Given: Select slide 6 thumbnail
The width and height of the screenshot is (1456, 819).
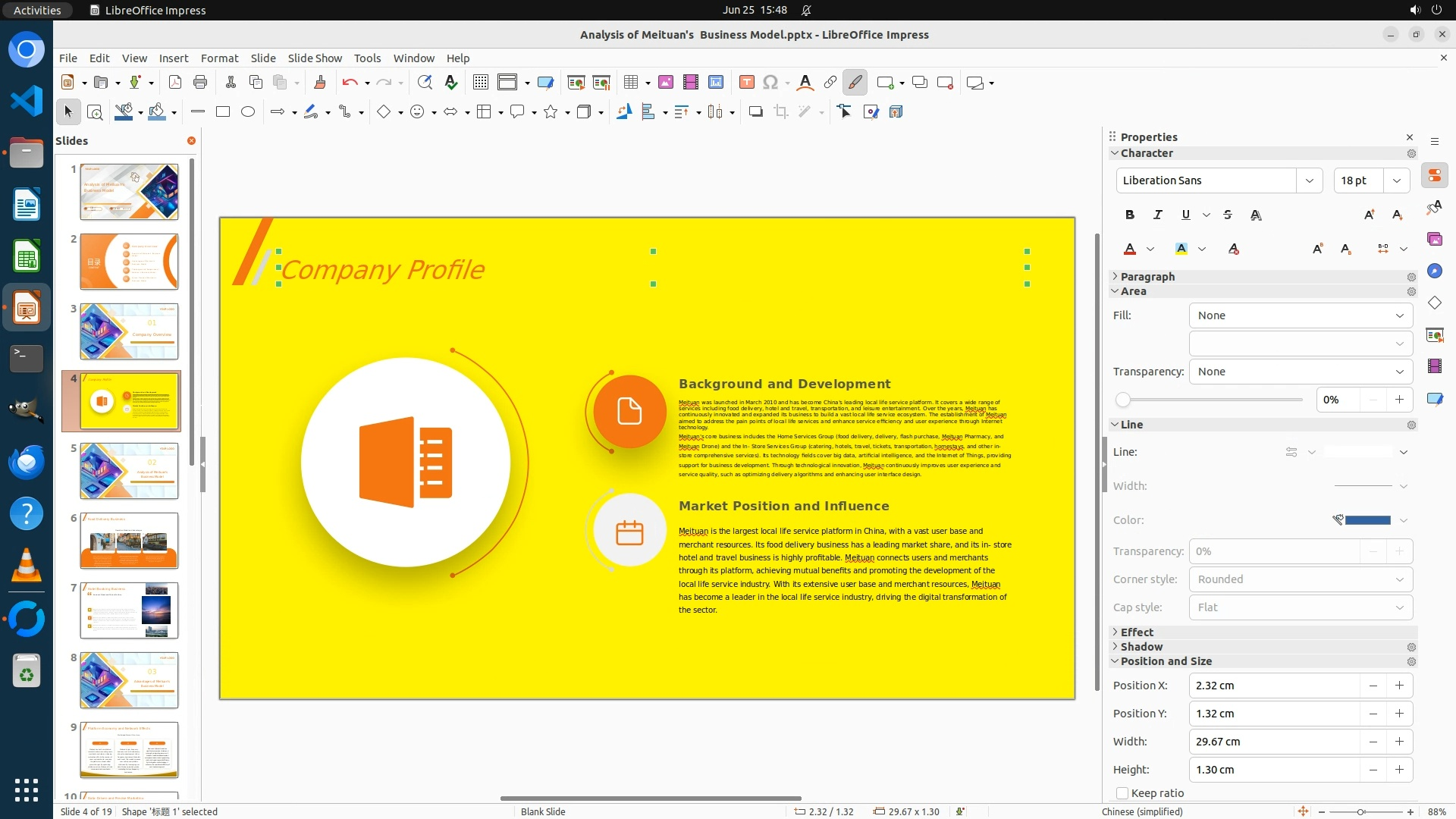Looking at the screenshot, I should click(x=129, y=541).
